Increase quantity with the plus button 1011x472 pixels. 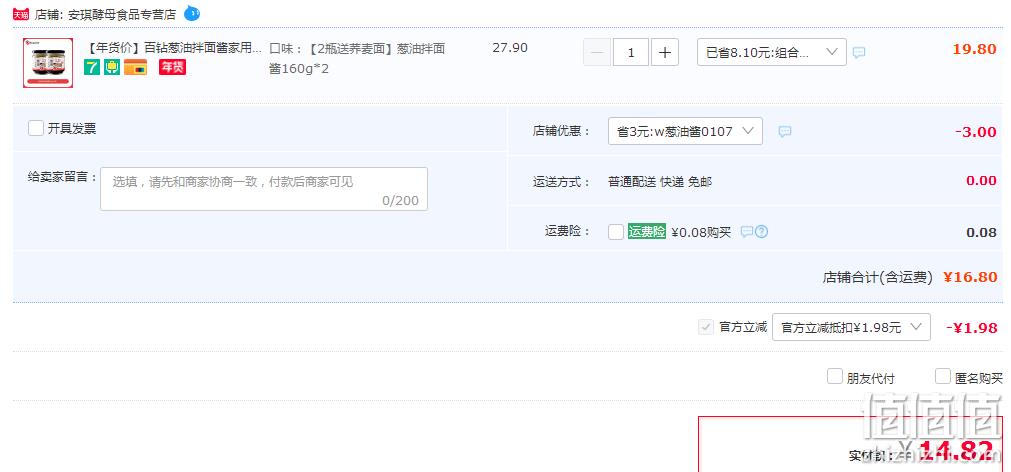click(x=665, y=52)
